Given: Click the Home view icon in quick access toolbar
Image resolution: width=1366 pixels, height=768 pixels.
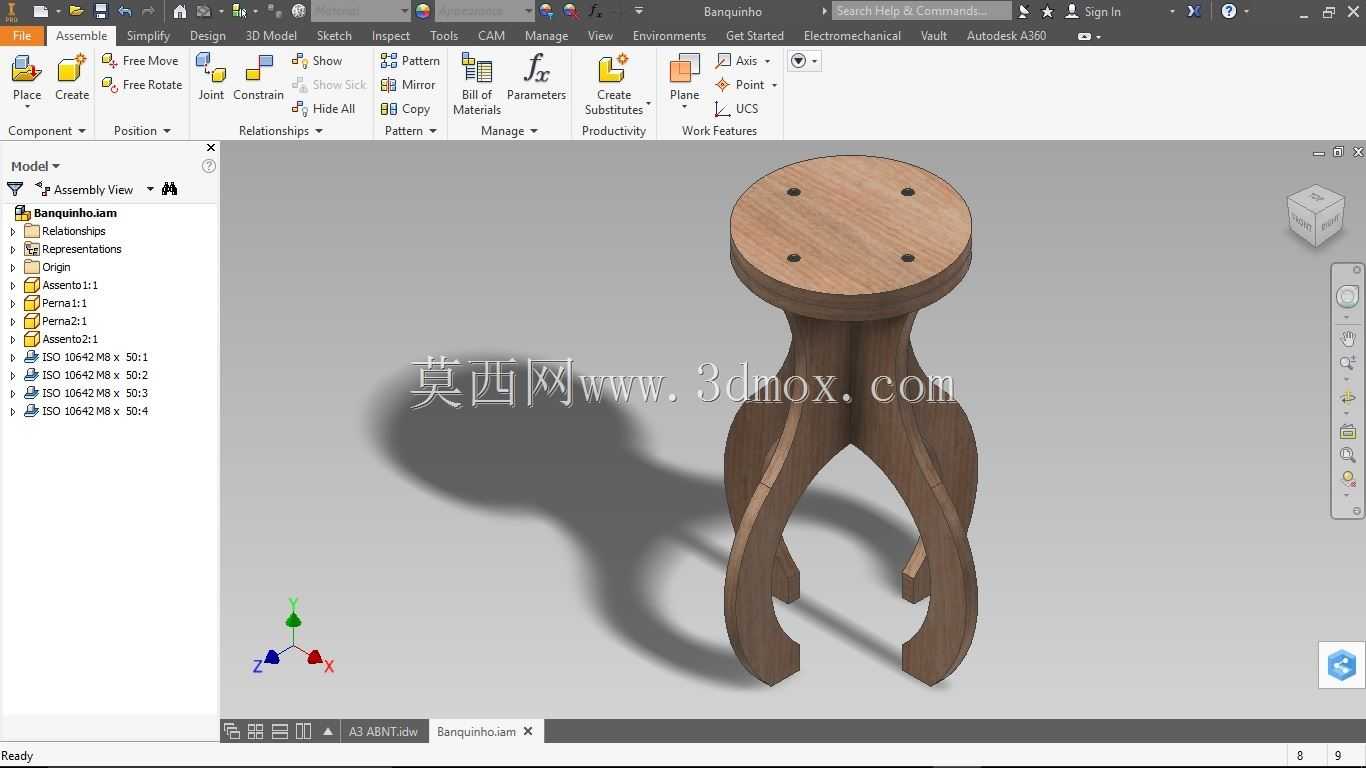Looking at the screenshot, I should (x=179, y=11).
